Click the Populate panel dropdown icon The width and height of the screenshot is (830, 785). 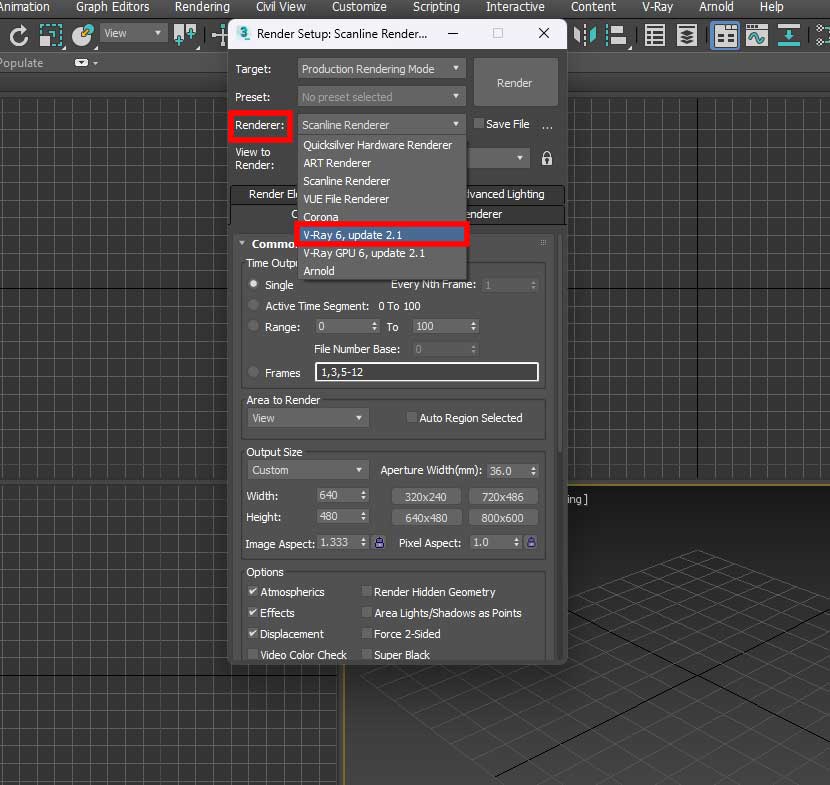(86, 62)
